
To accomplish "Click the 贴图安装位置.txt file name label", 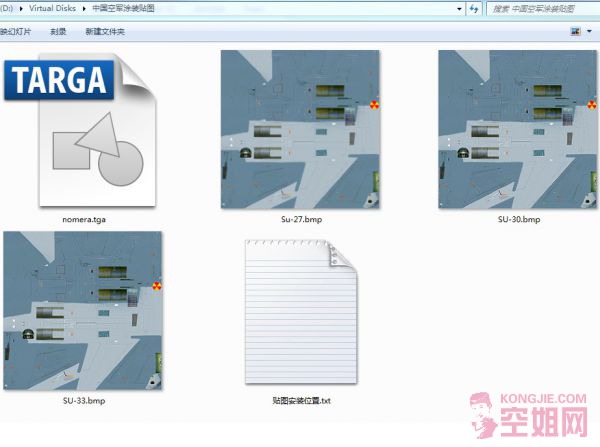I will pos(301,401).
